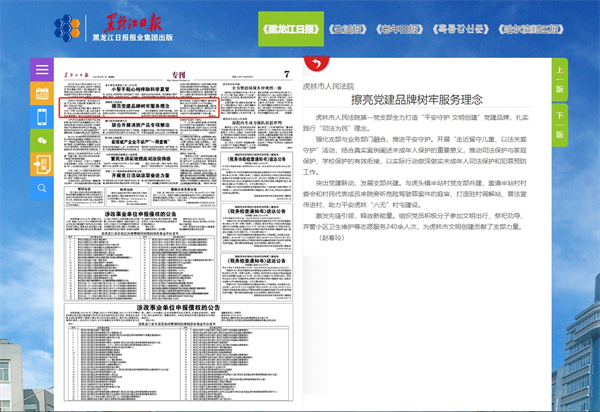The height and width of the screenshot is (412, 600).
Task: Open the search magnifier icon in sidebar
Action: (42, 187)
